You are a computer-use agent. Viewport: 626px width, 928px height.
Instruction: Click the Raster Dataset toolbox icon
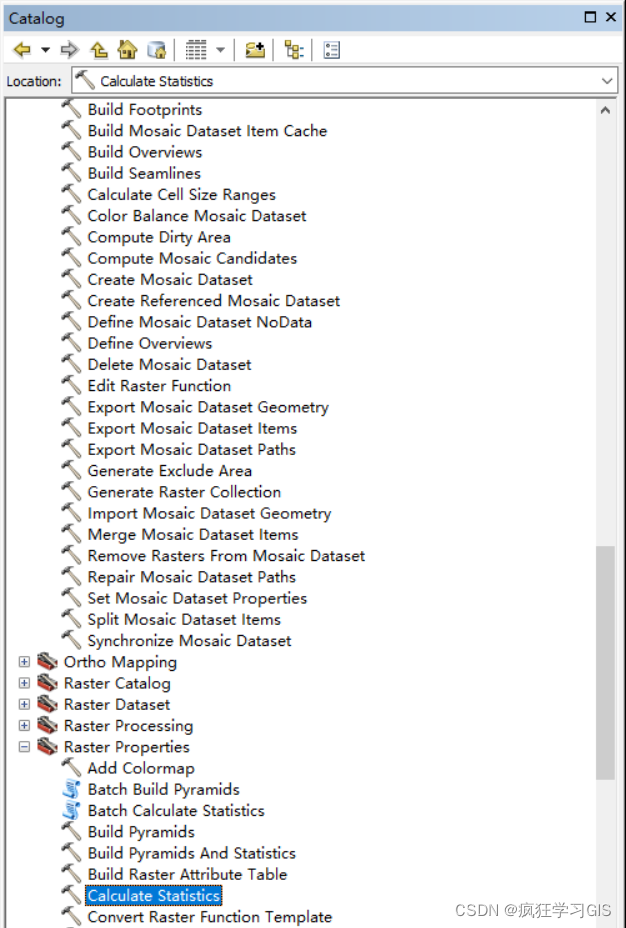pyautogui.click(x=47, y=704)
